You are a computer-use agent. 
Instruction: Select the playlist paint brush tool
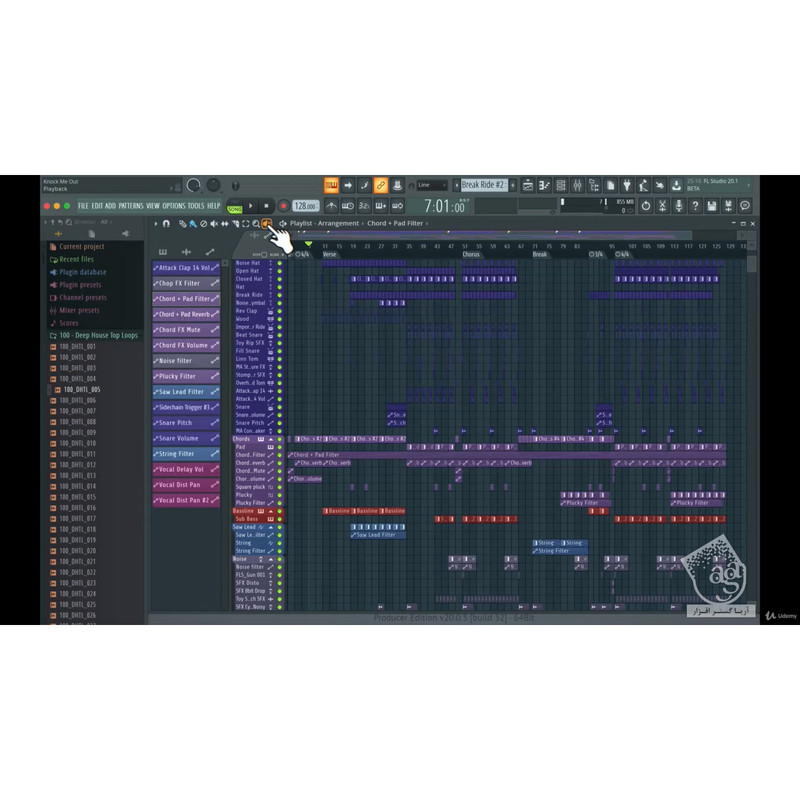tap(193, 223)
